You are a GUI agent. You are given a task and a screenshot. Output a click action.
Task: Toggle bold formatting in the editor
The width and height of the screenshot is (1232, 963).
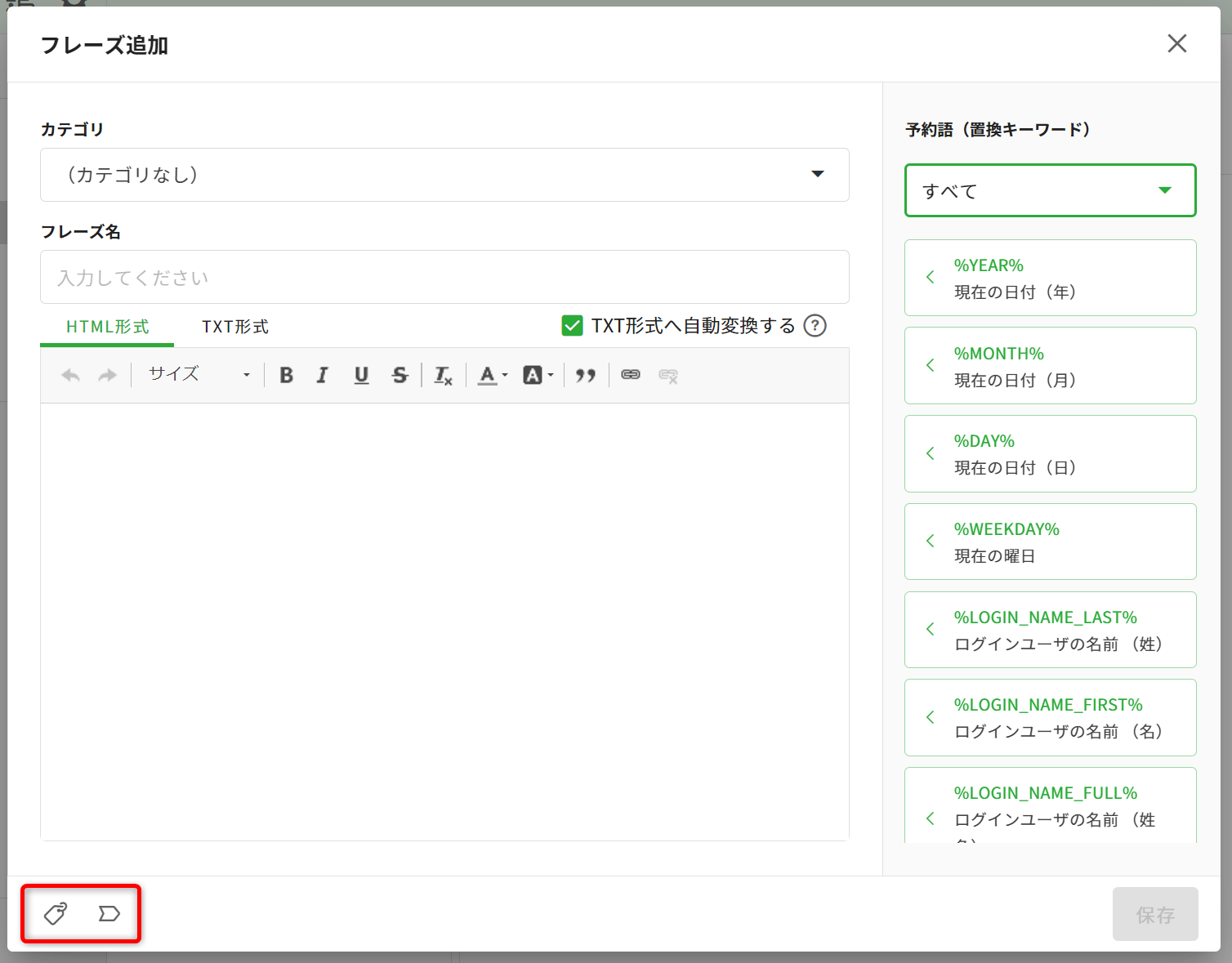tap(286, 375)
